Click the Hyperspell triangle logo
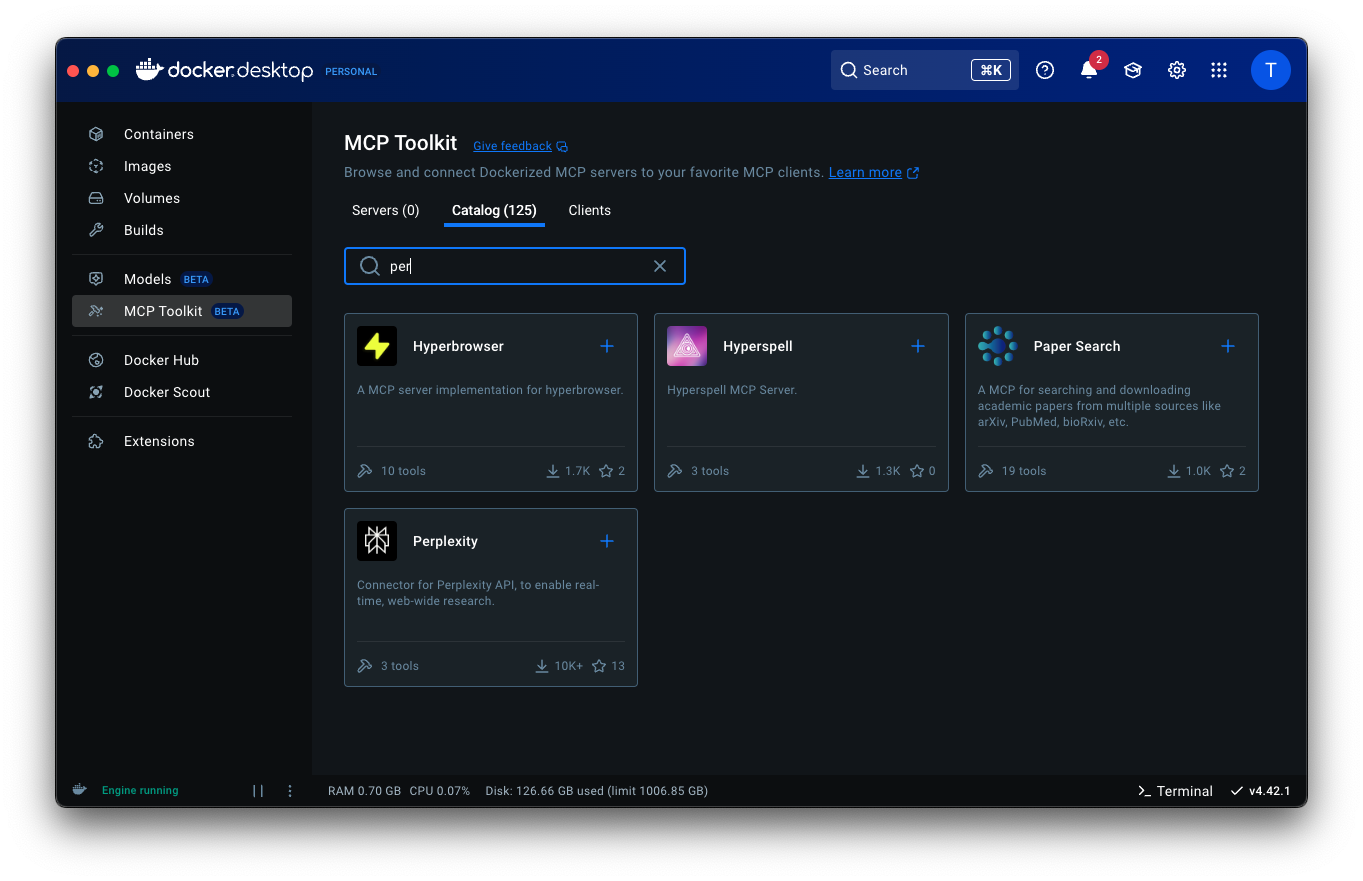The image size is (1363, 881). (687, 346)
